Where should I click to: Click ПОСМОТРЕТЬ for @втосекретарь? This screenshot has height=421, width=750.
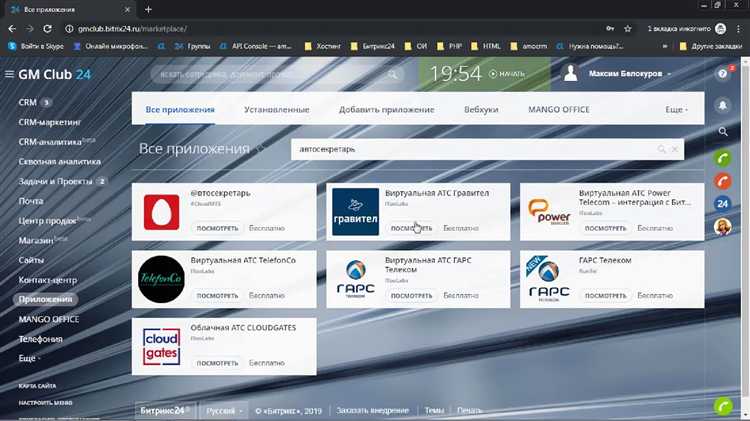[x=217, y=228]
